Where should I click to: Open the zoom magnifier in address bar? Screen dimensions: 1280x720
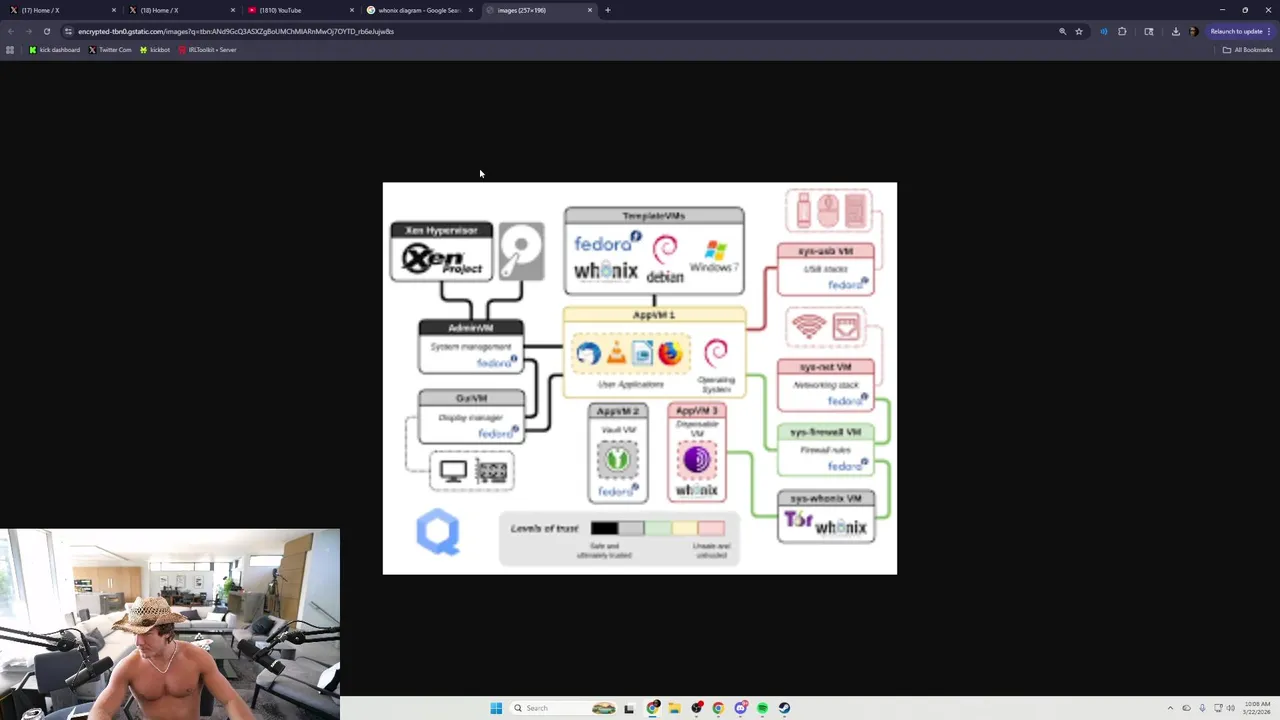[1062, 31]
